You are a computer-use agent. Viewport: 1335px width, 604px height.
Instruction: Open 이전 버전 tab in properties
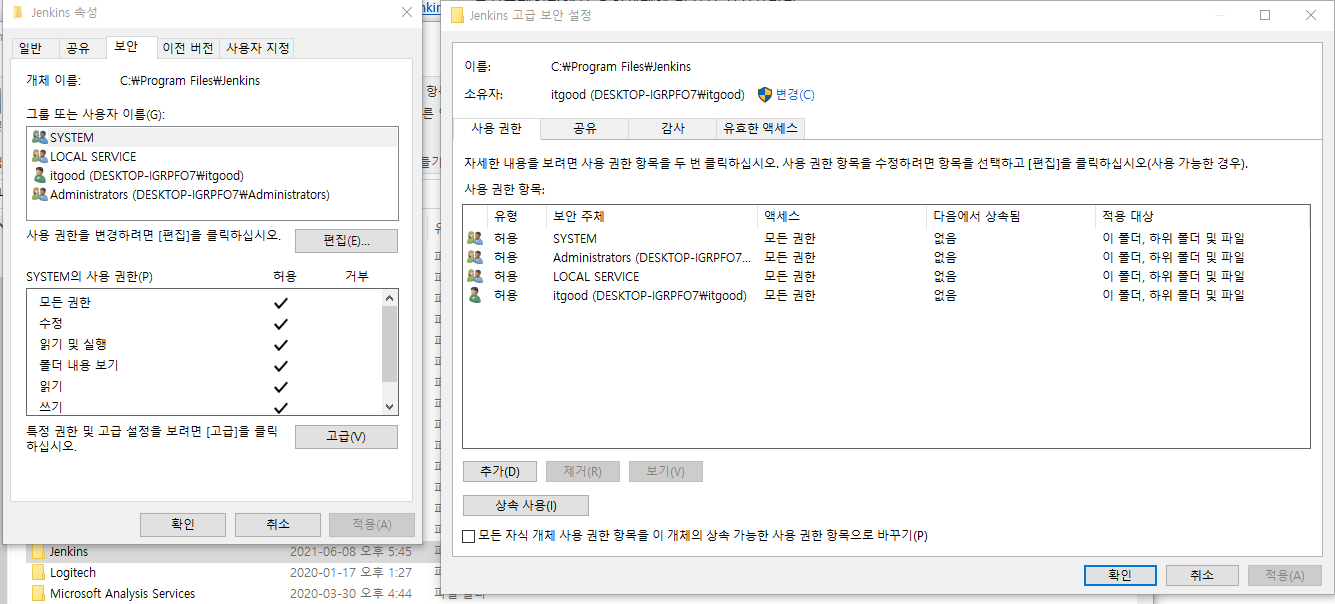pyautogui.click(x=188, y=48)
